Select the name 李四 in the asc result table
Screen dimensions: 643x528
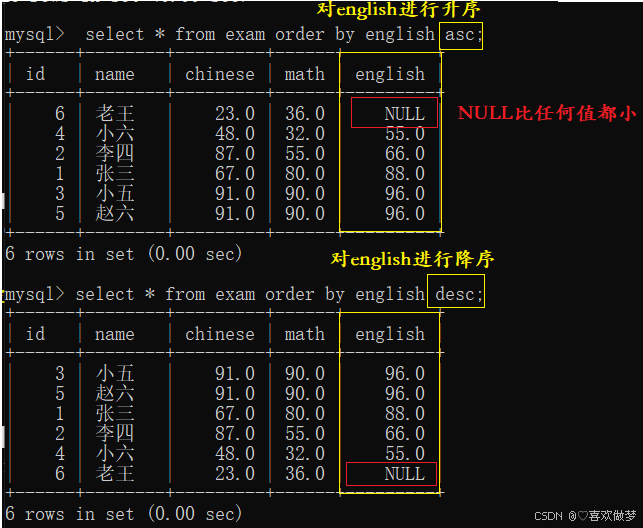point(115,154)
